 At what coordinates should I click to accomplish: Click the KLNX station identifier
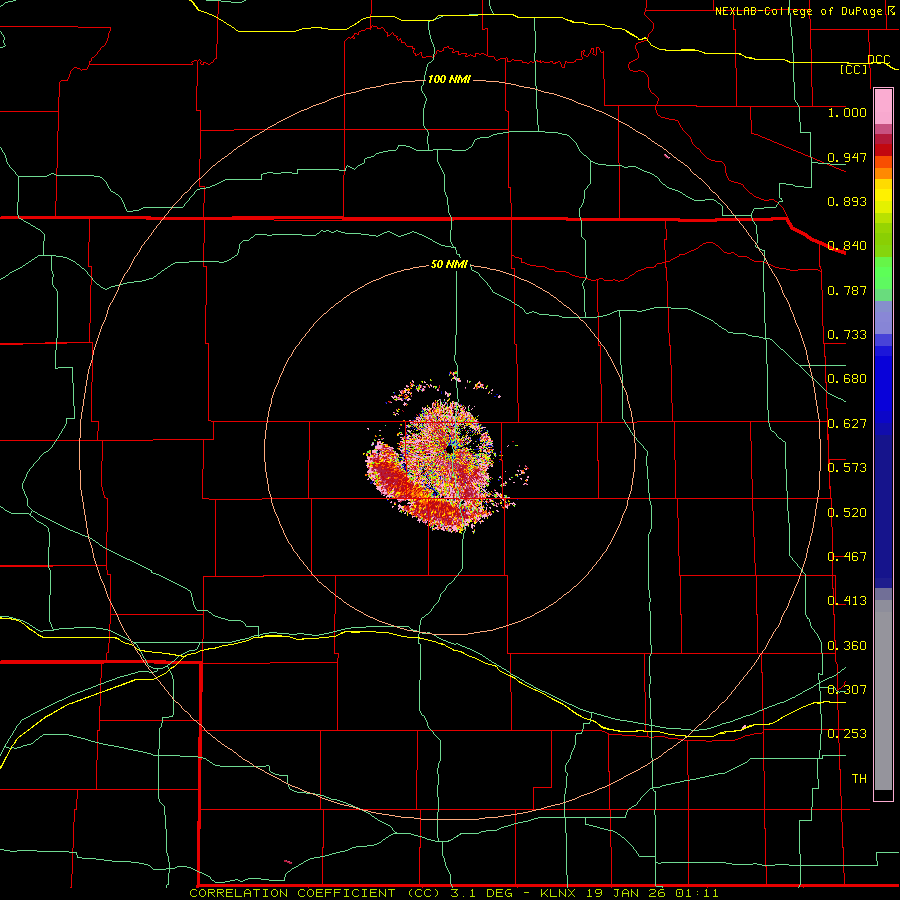(560, 893)
